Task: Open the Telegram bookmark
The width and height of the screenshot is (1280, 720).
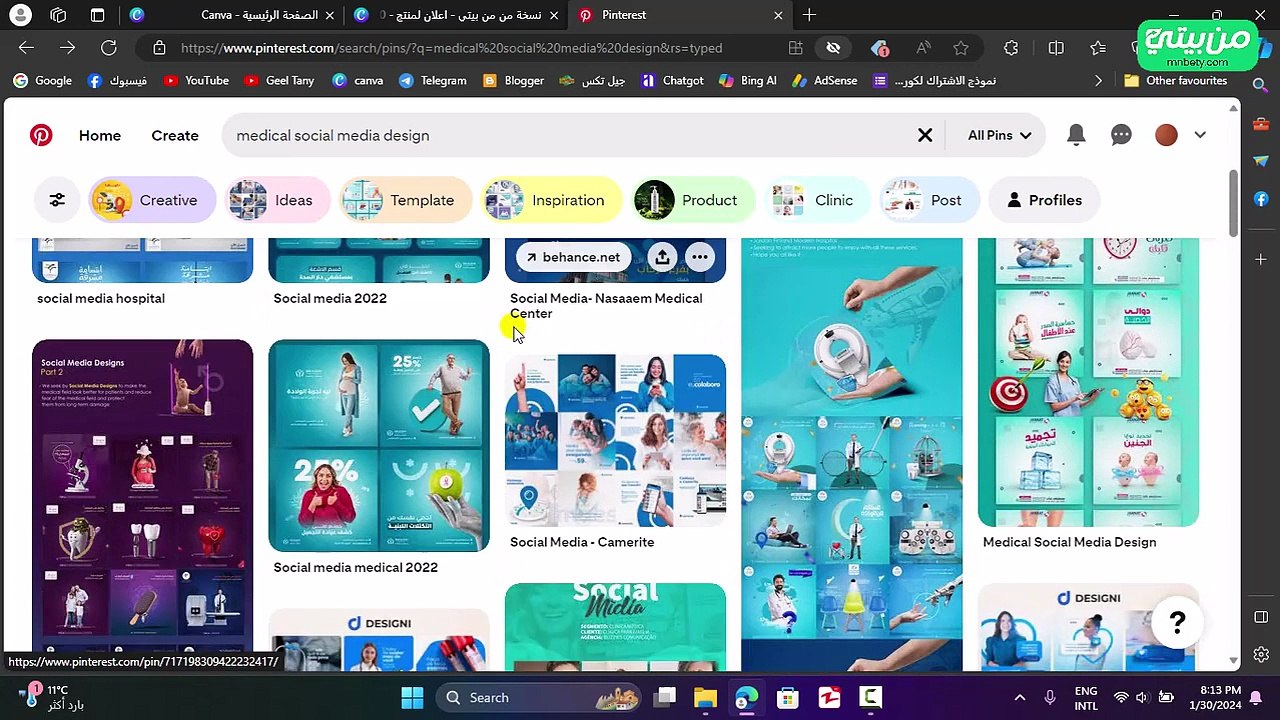Action: (433, 80)
